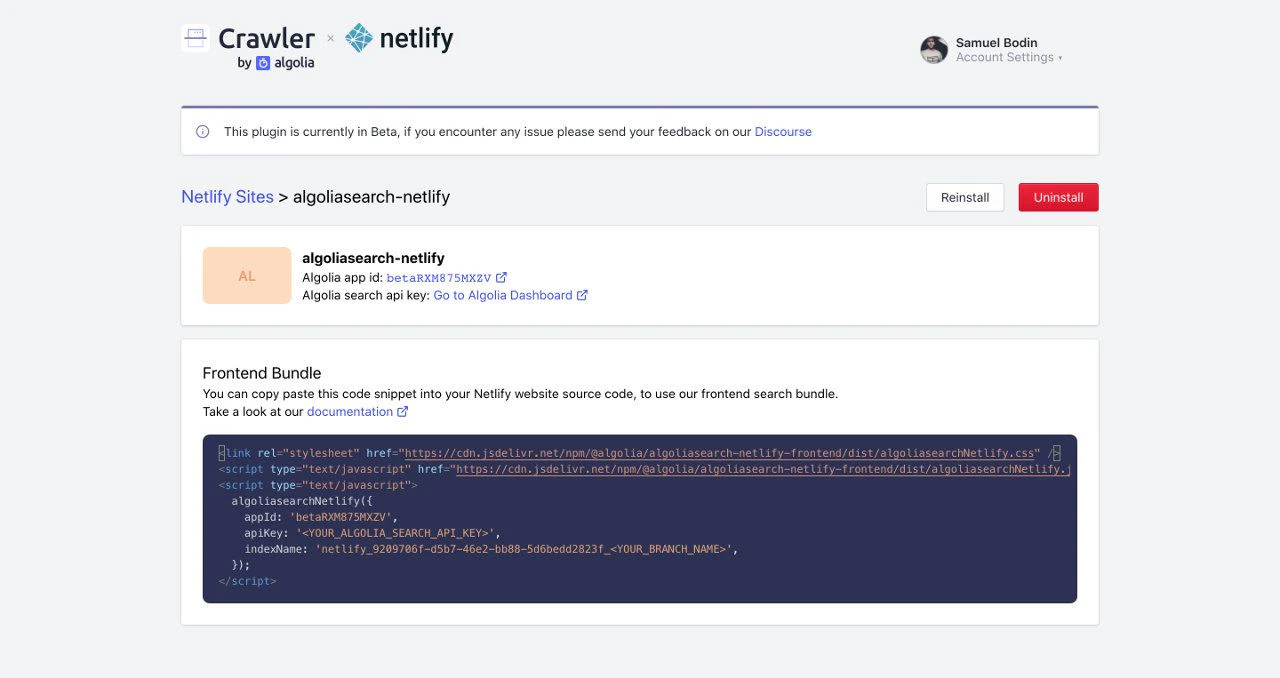The height and width of the screenshot is (678, 1280).
Task: Click the Samuel Bodin name label
Action: pyautogui.click(x=996, y=42)
